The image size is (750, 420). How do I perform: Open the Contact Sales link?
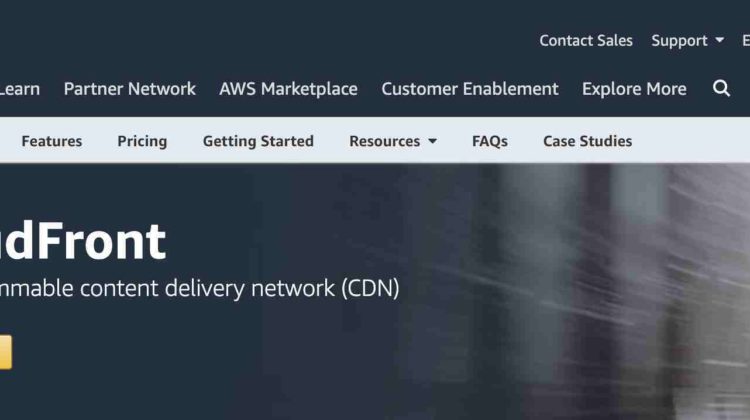pos(586,41)
